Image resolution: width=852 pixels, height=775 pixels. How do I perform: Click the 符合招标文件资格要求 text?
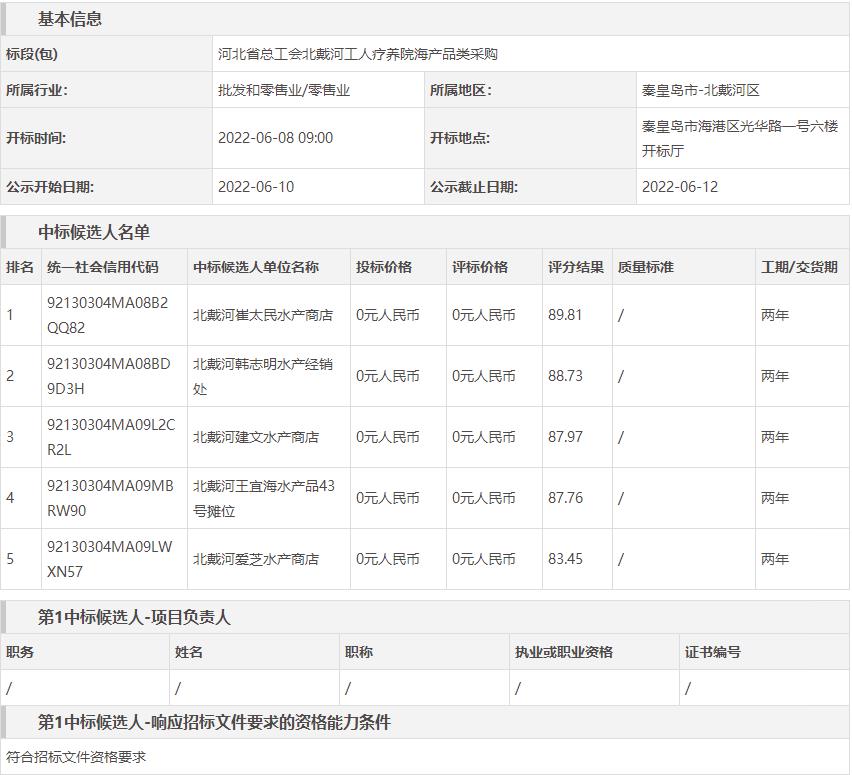[x=76, y=757]
